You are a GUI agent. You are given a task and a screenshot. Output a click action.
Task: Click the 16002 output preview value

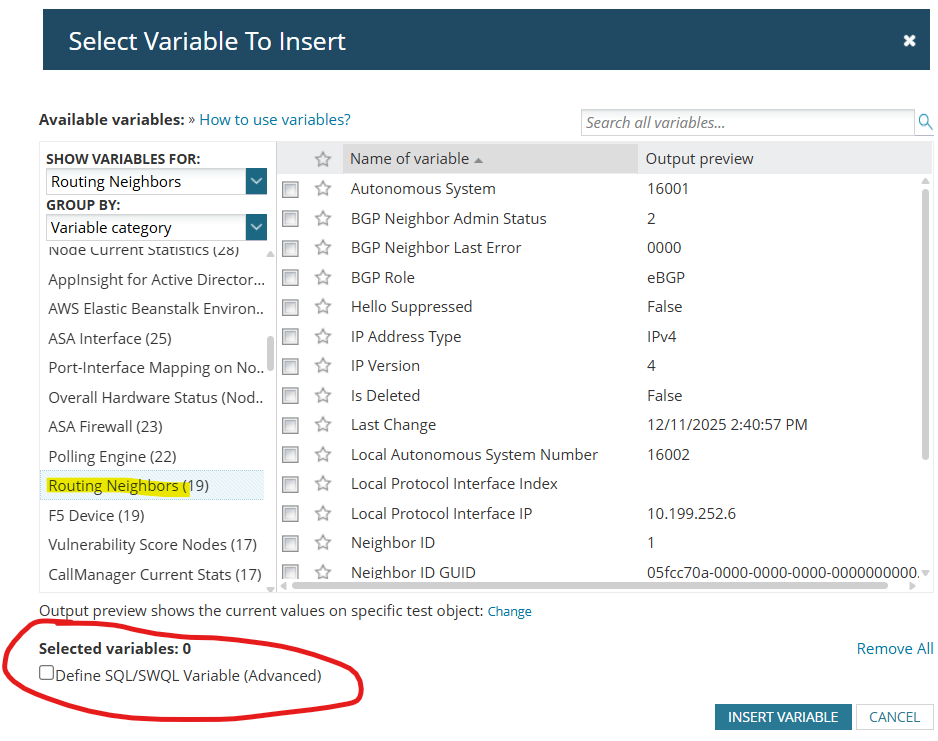(x=668, y=455)
